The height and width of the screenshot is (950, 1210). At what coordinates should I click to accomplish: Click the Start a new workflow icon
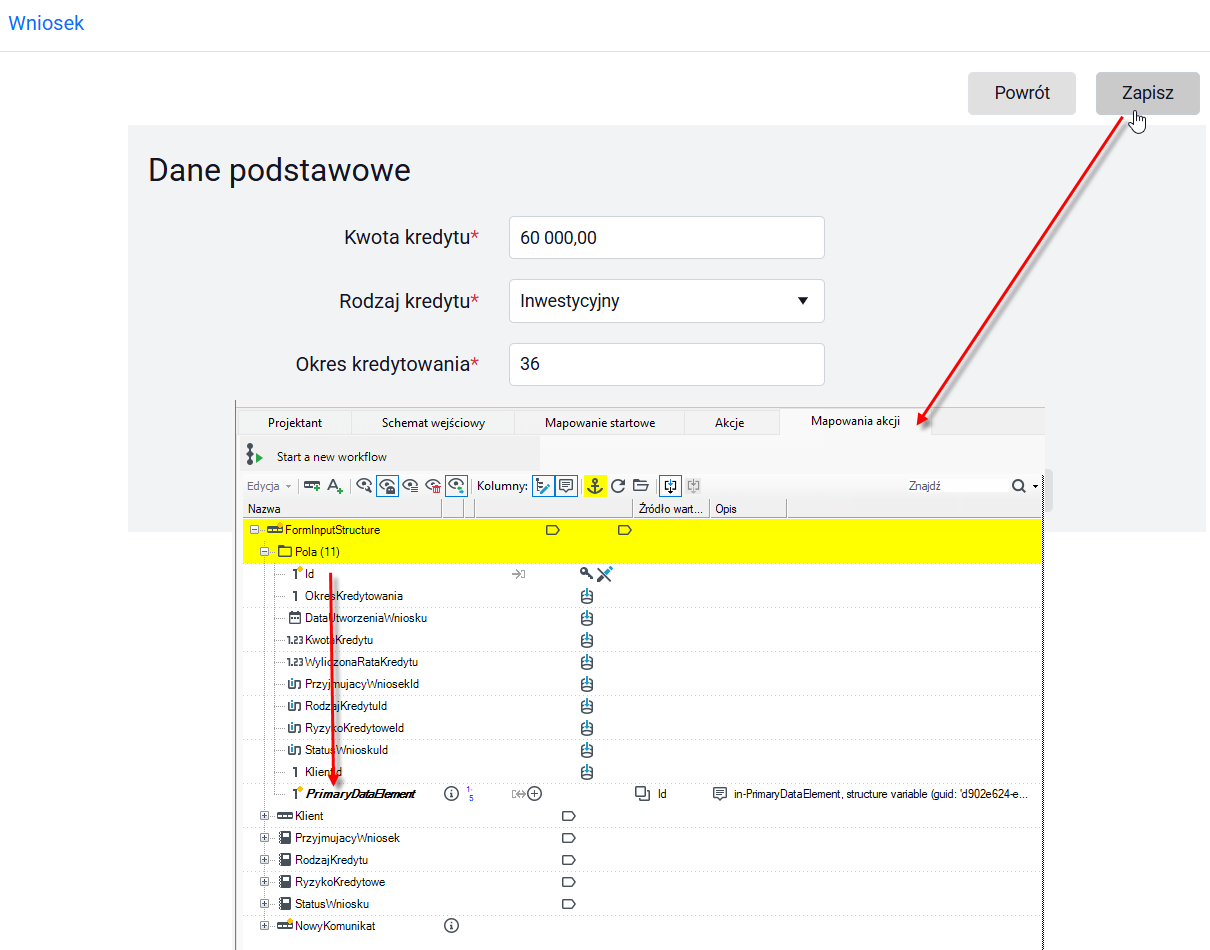click(255, 456)
